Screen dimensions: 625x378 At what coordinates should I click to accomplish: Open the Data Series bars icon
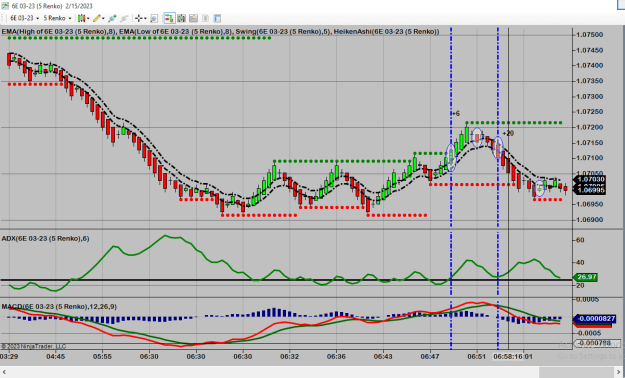click(x=182, y=18)
